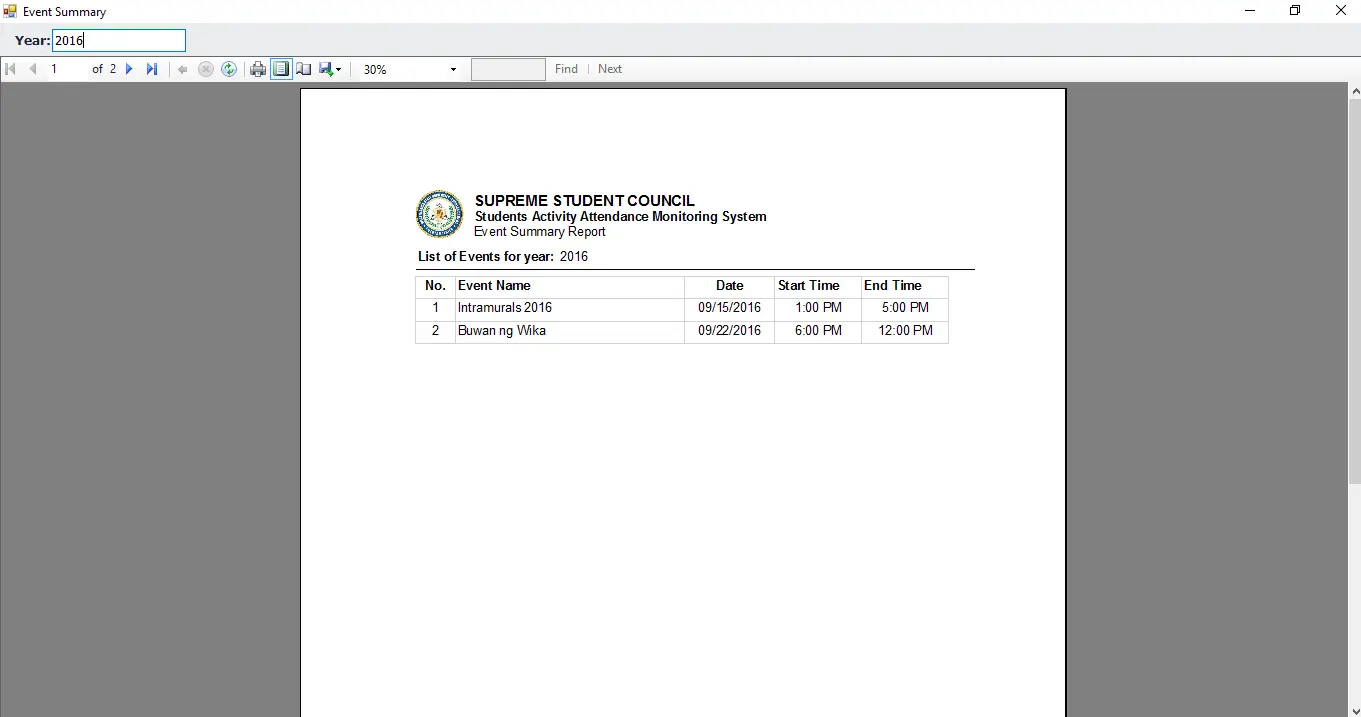Minimize the Event Summary window
Viewport: 1361px width, 717px height.
(1250, 11)
